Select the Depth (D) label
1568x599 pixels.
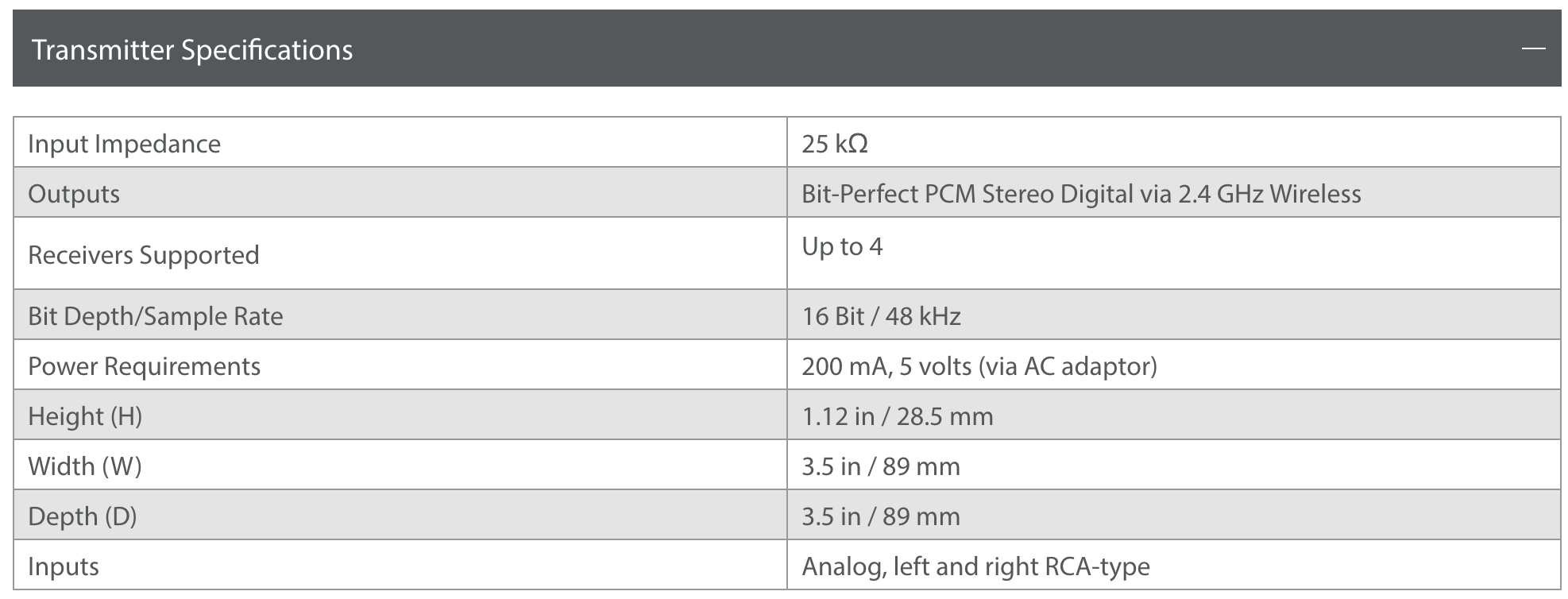click(x=83, y=516)
